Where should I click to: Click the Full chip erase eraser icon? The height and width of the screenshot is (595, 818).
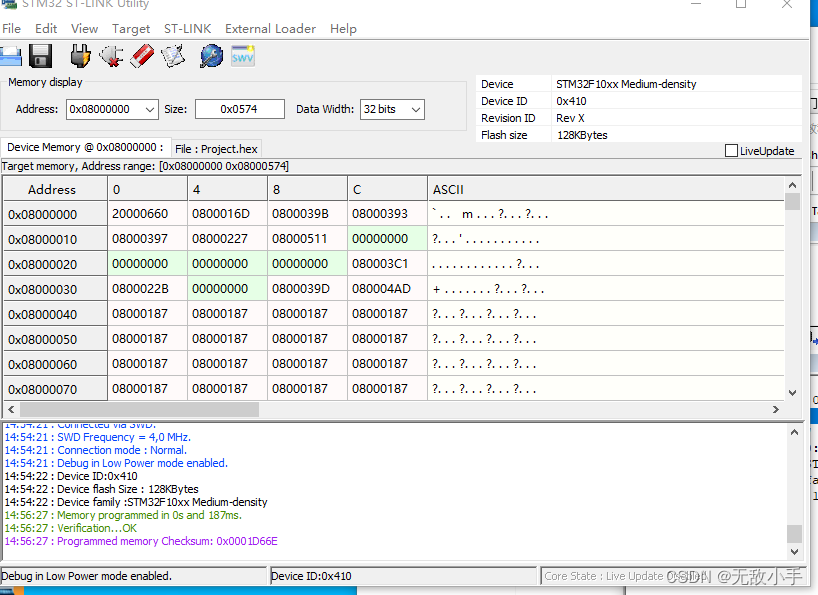click(142, 56)
